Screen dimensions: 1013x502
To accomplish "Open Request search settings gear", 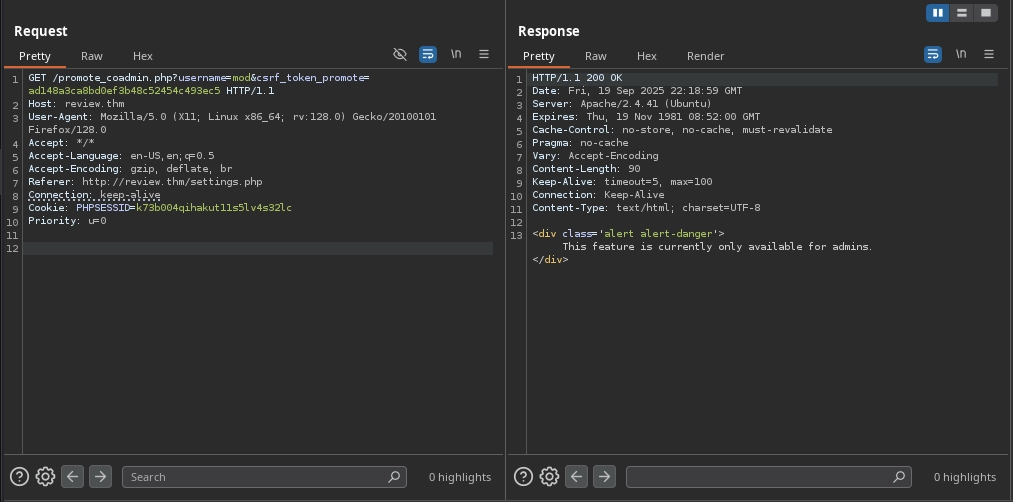I will [x=45, y=477].
